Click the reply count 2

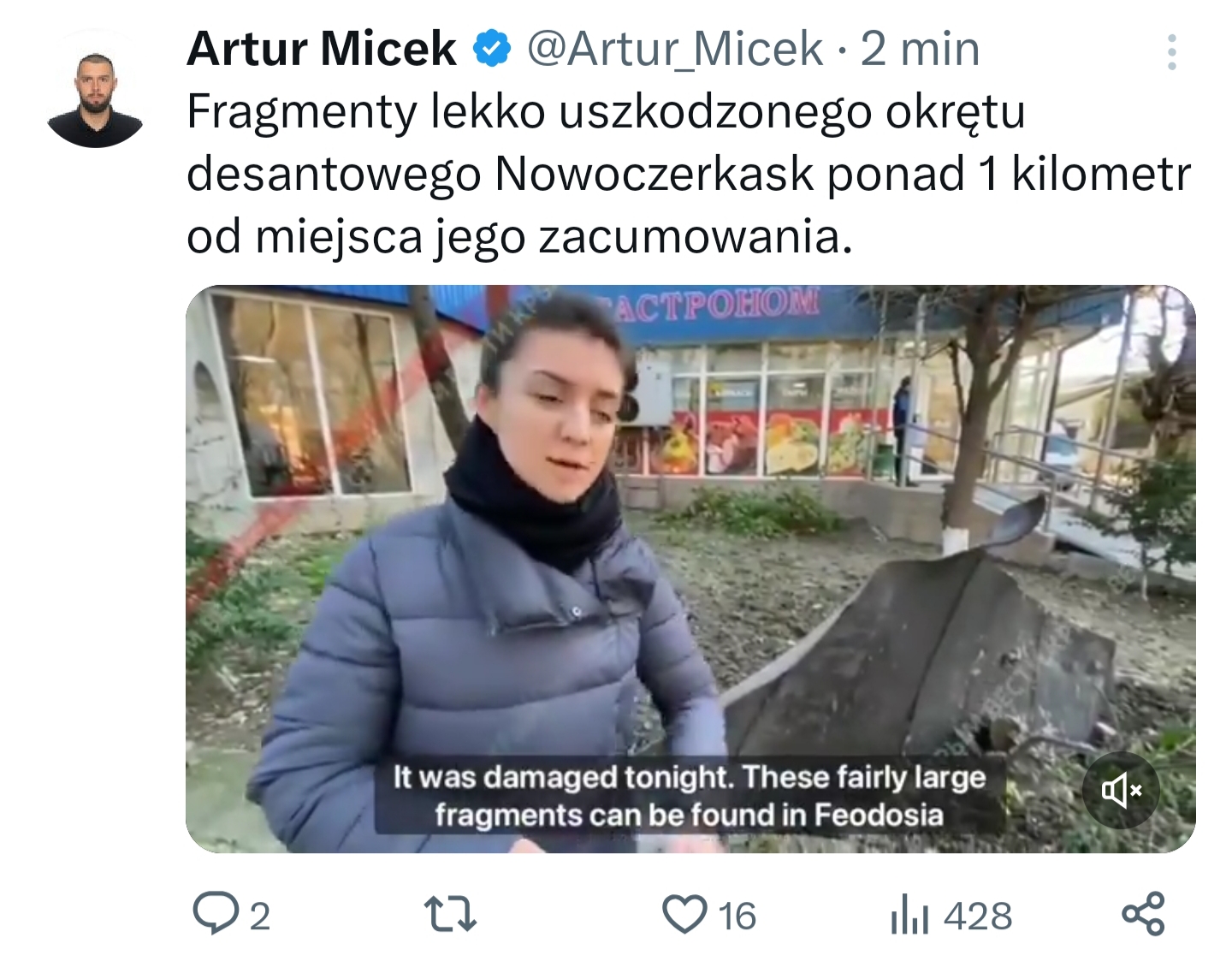259,917
